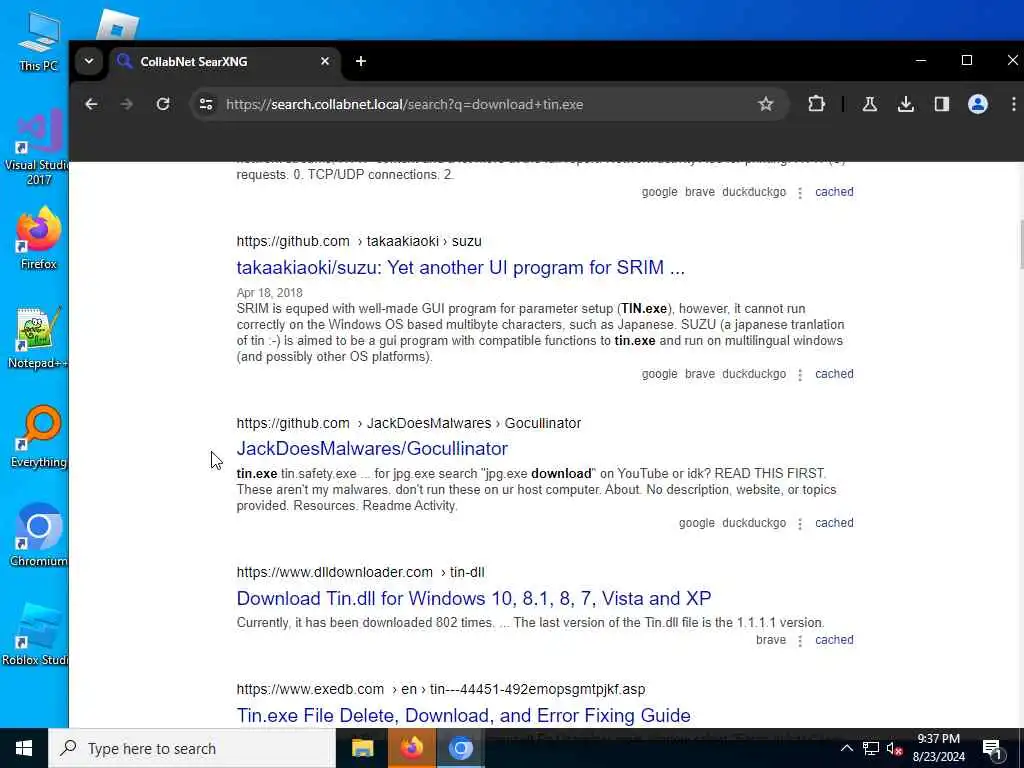This screenshot has width=1024, height=768.
Task: Open the user profile avatar
Action: [x=978, y=104]
